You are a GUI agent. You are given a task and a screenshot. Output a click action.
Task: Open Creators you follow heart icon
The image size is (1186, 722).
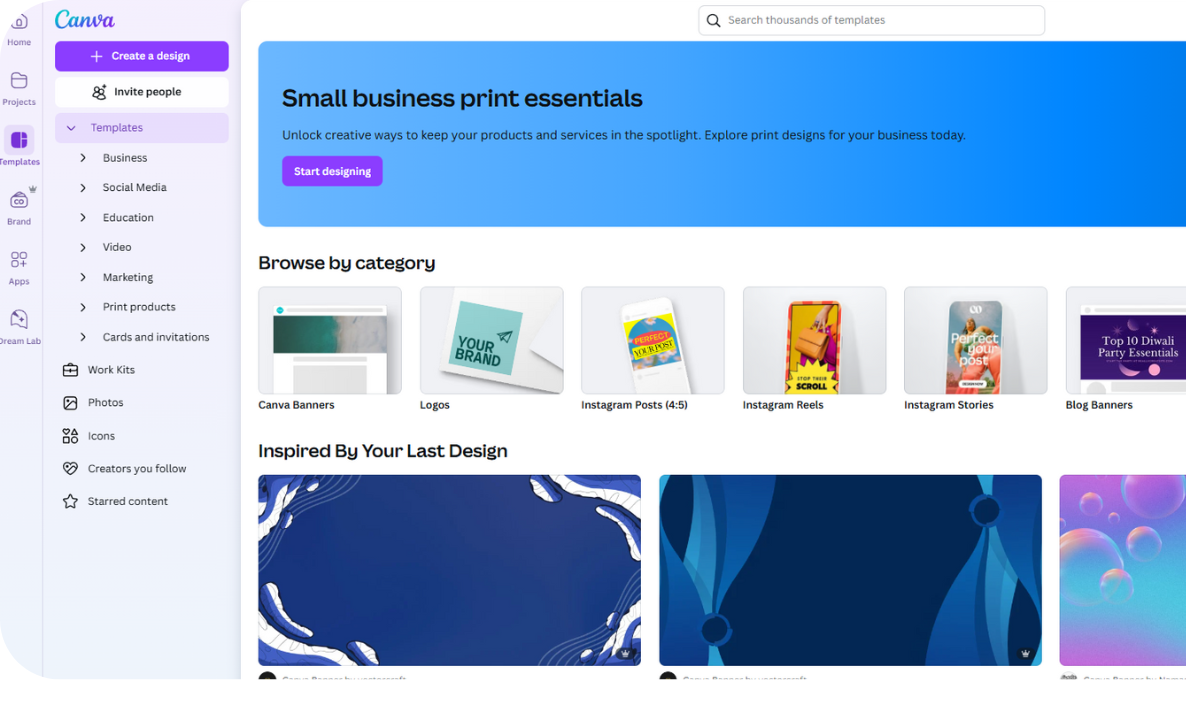(x=70, y=469)
